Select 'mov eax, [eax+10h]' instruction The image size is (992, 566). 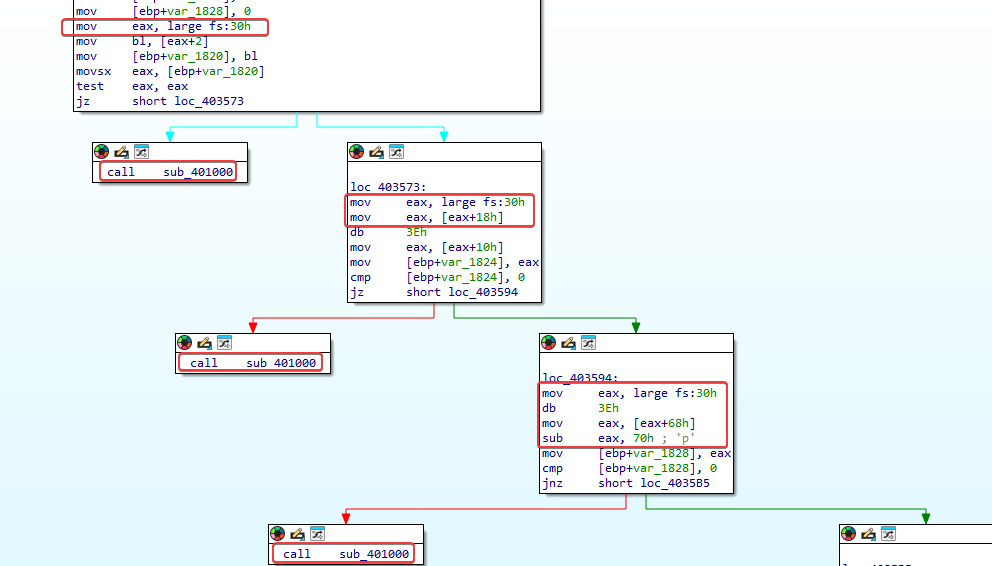pyautogui.click(x=426, y=247)
